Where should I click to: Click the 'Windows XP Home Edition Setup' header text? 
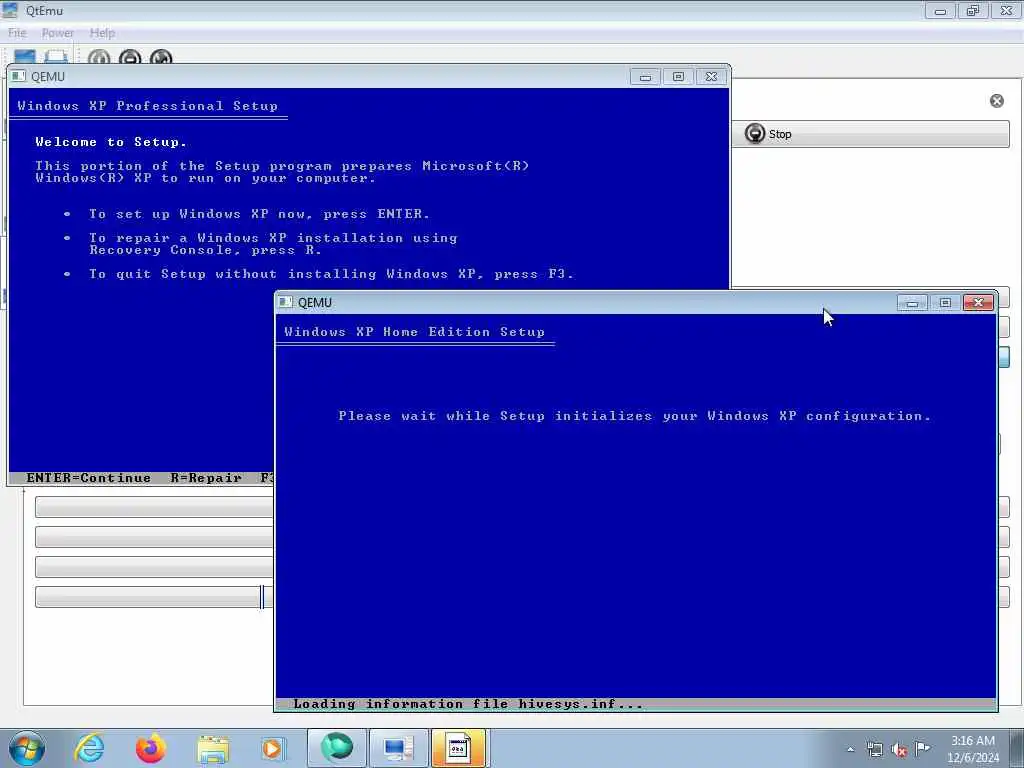pyautogui.click(x=414, y=332)
